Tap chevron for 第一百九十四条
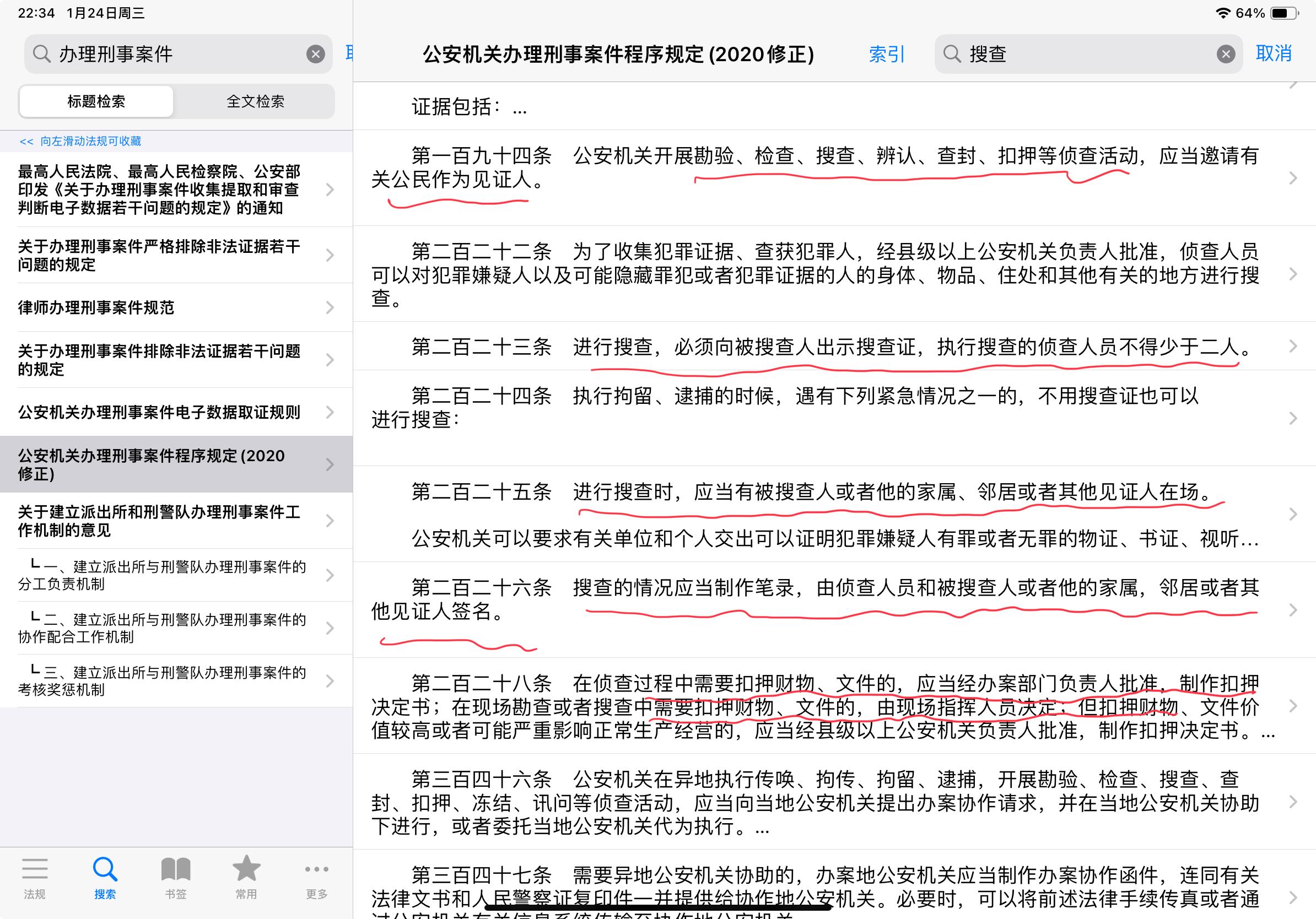The image size is (1316, 919). 1293,178
